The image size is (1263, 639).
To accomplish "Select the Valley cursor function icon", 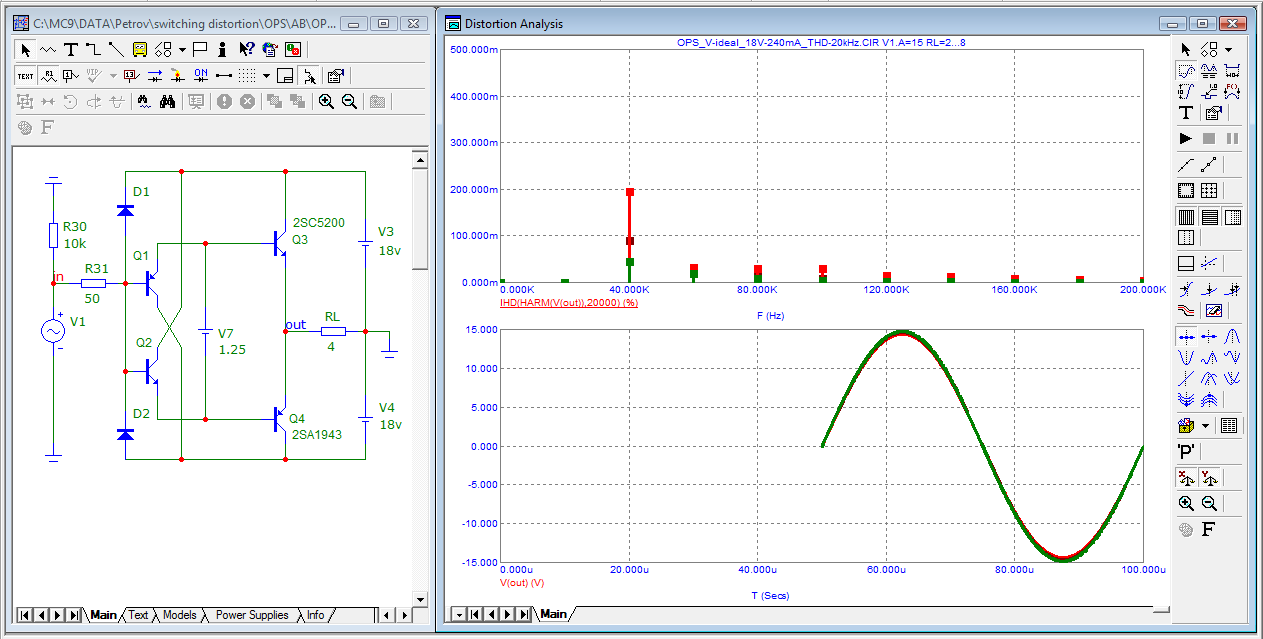I will tap(1186, 357).
